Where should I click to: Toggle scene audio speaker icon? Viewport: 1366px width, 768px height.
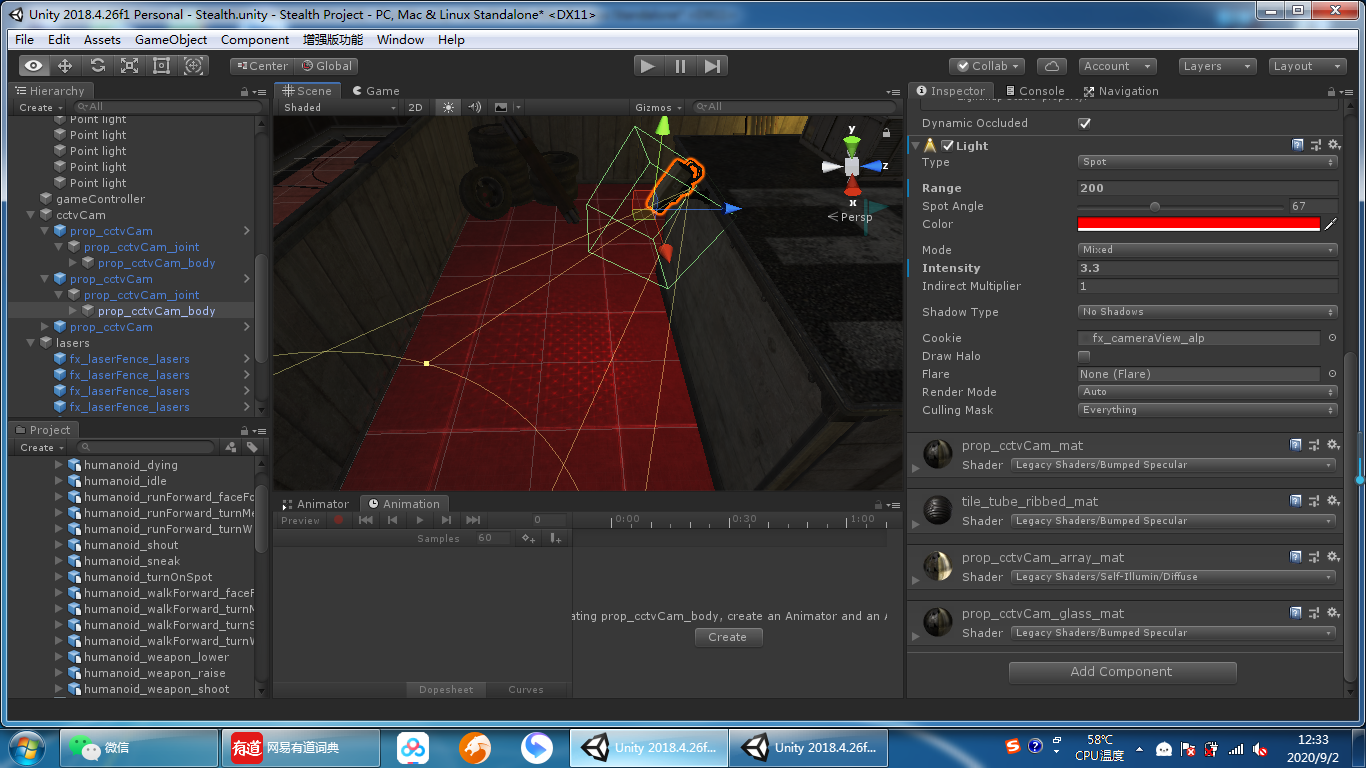click(475, 107)
